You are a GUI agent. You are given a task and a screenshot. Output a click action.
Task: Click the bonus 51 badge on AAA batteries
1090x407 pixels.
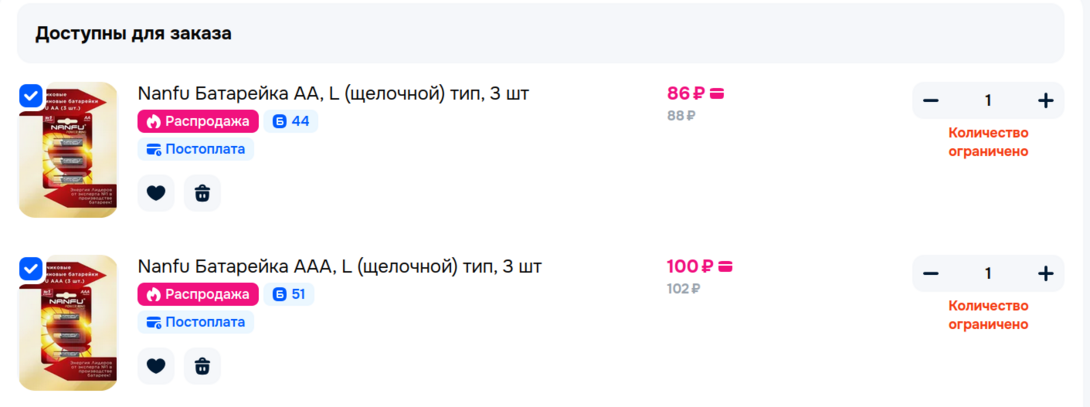pyautogui.click(x=291, y=294)
